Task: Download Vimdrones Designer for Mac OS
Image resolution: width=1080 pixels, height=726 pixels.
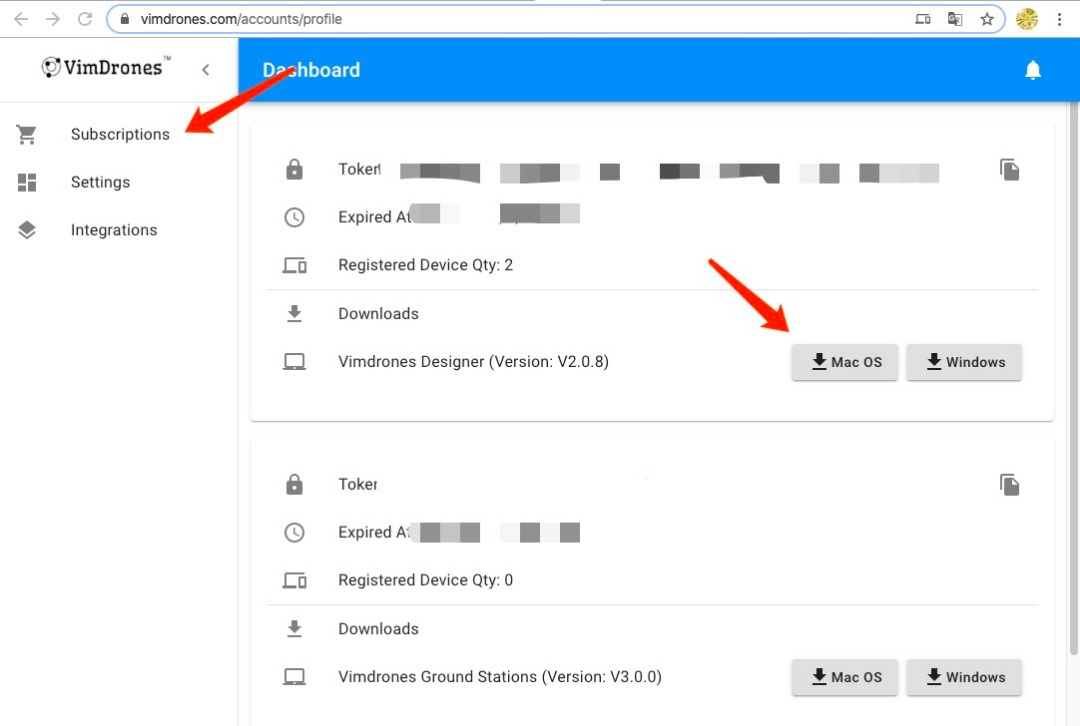Action: 844,362
